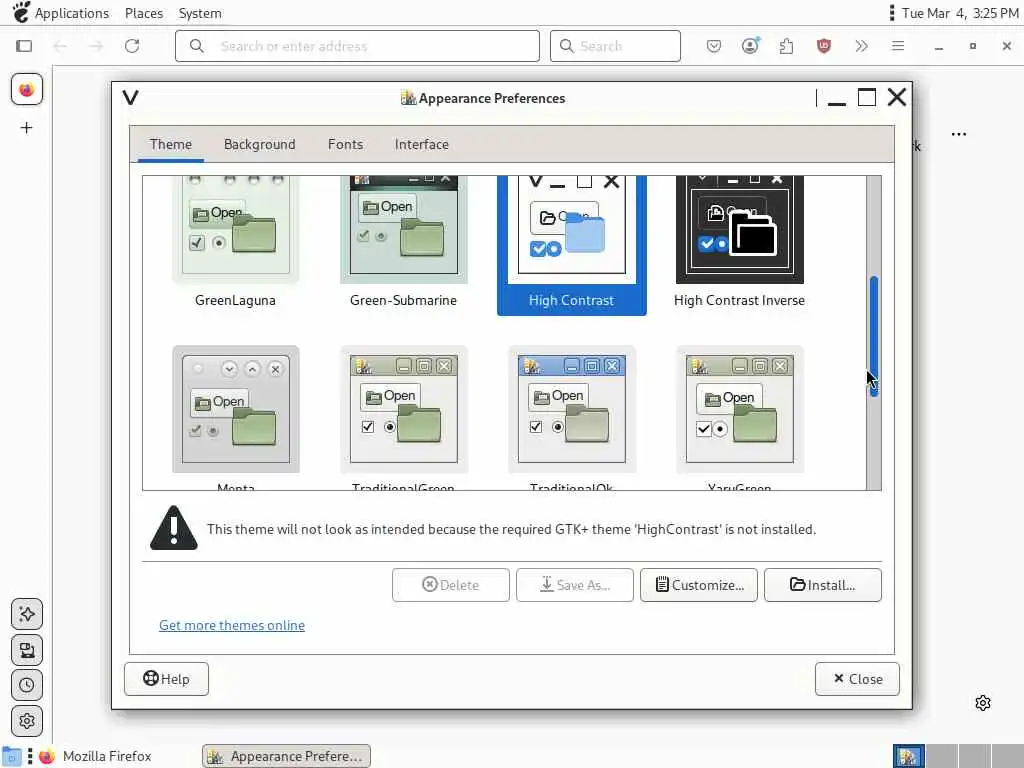Follow Get more themes online link

point(232,625)
